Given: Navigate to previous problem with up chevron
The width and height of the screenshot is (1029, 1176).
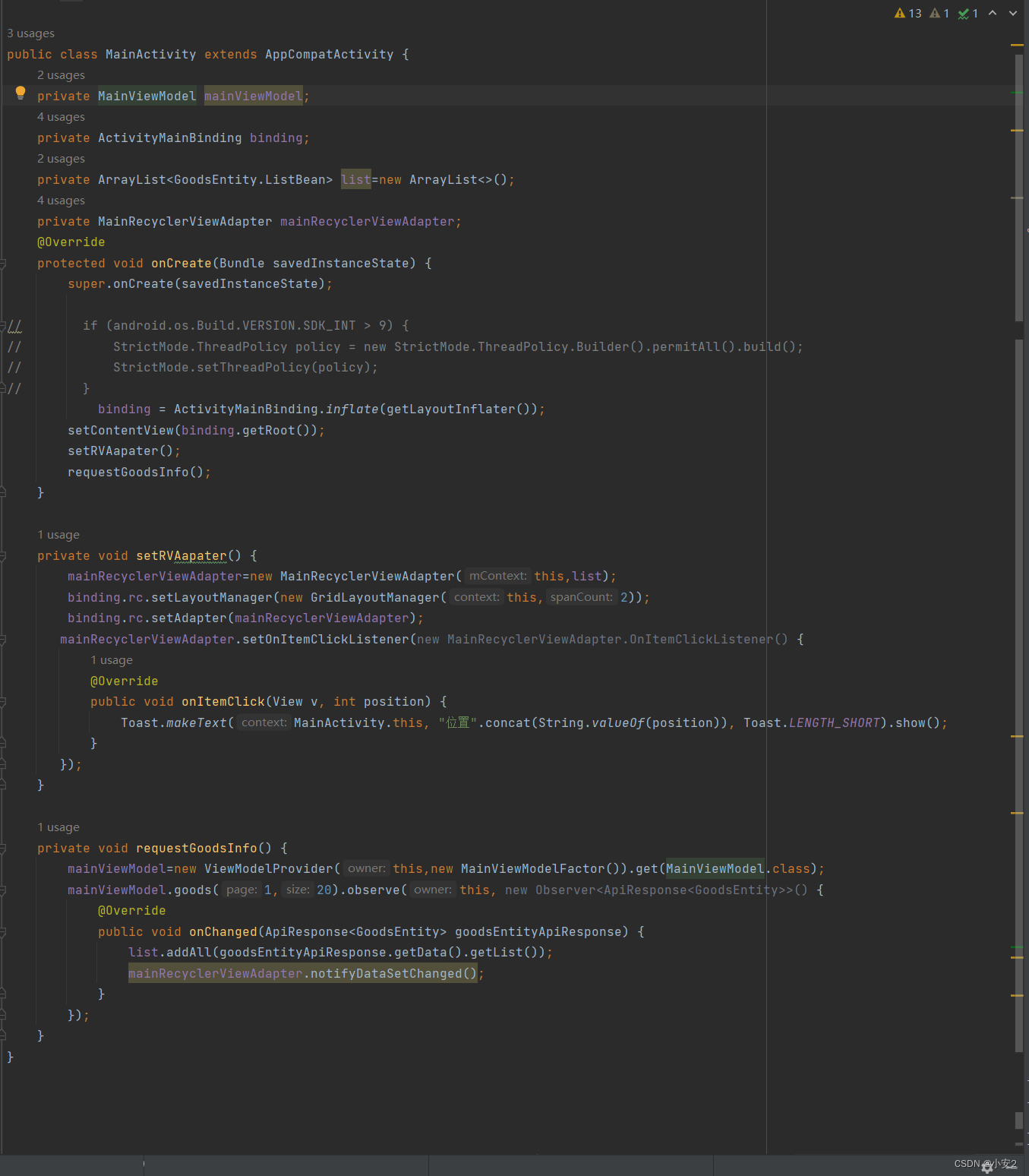Looking at the screenshot, I should tap(993, 13).
